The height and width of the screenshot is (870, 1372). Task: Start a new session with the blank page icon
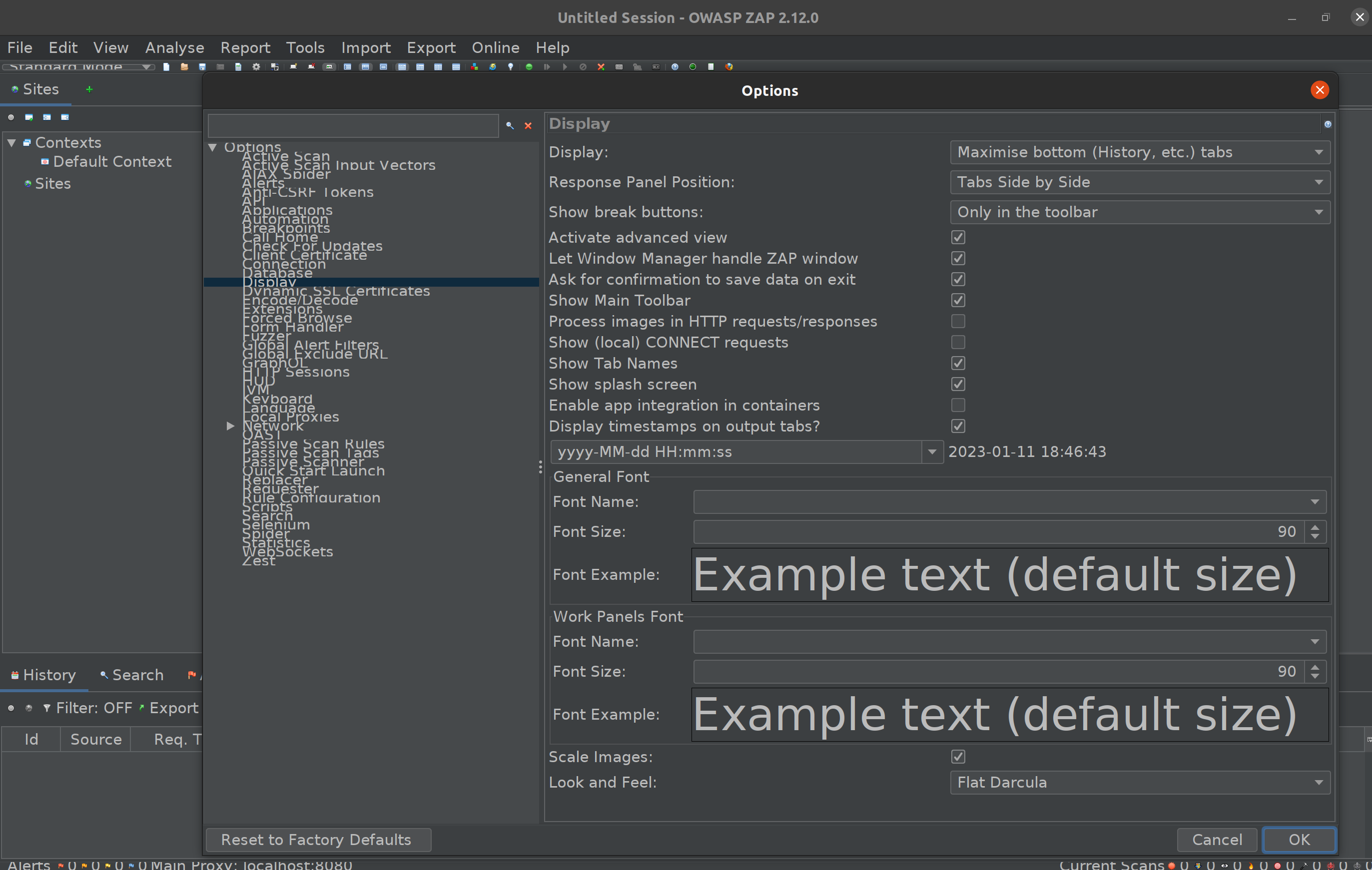tap(166, 67)
